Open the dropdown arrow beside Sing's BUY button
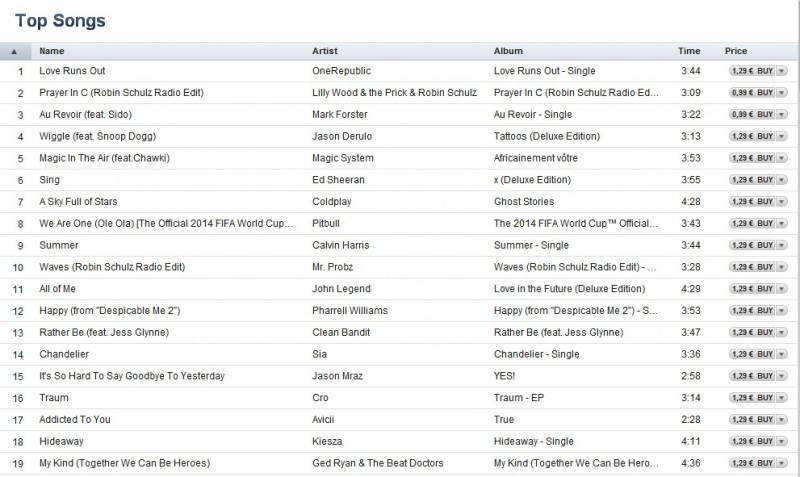The width and height of the screenshot is (800, 477). 781,180
